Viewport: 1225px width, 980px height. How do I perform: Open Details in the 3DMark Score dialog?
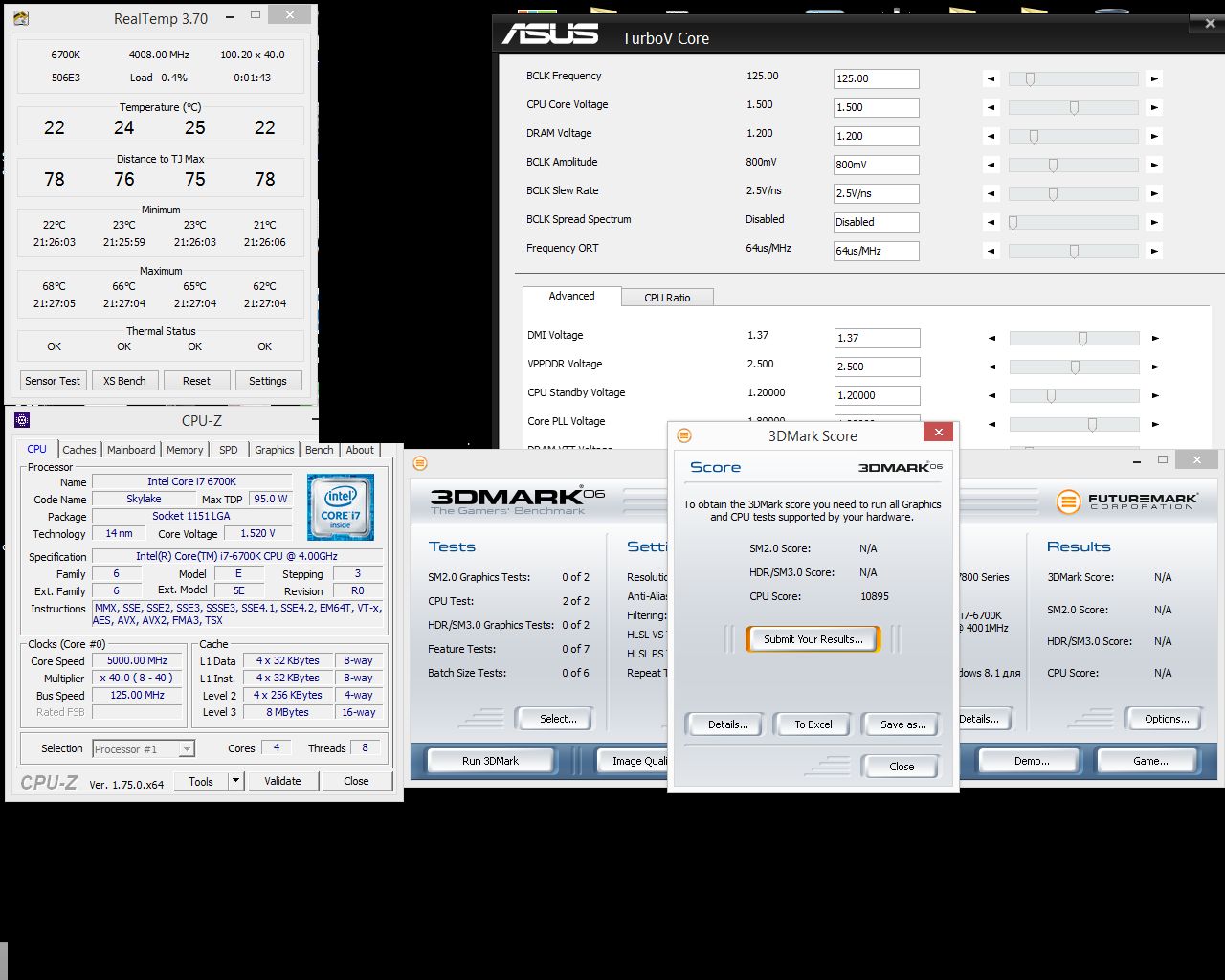[x=727, y=724]
